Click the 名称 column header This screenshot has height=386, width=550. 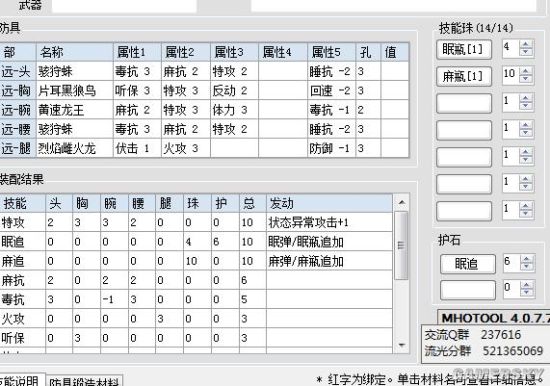pyautogui.click(x=75, y=52)
